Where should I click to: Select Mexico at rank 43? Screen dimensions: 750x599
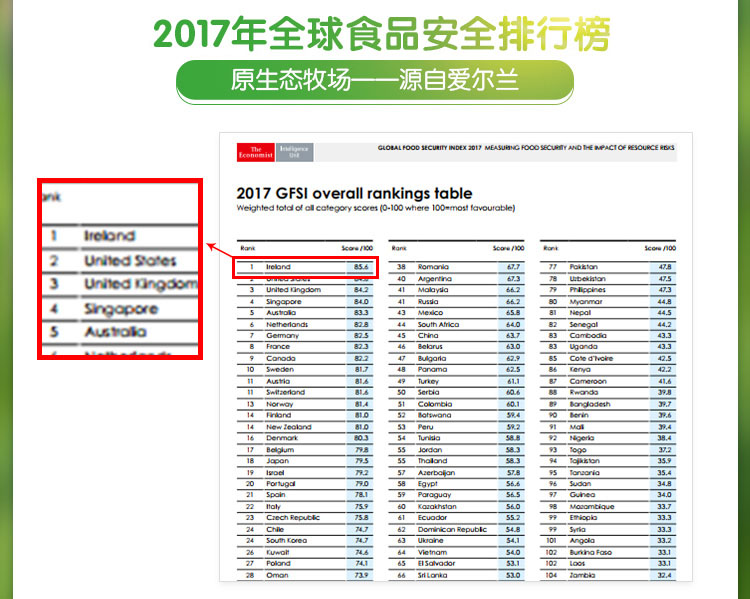[x=430, y=312]
